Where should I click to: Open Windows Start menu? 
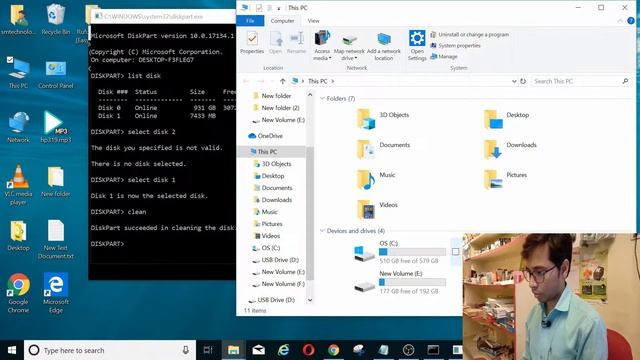point(12,350)
